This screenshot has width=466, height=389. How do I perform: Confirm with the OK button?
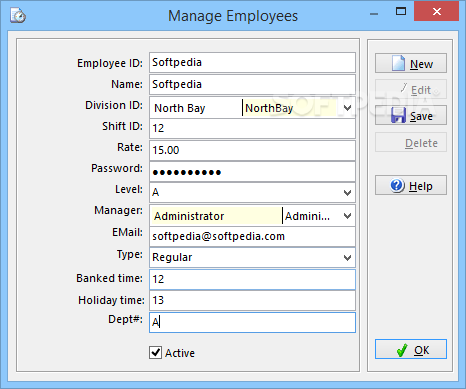pyautogui.click(x=411, y=349)
